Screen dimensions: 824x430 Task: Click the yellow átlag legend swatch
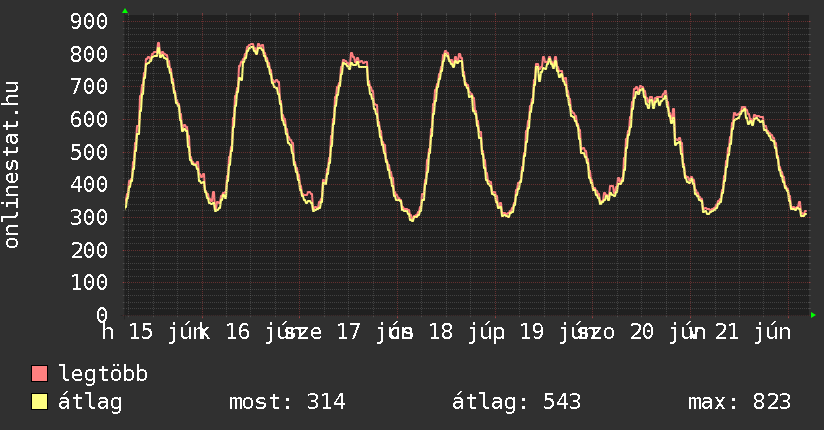pyautogui.click(x=39, y=402)
